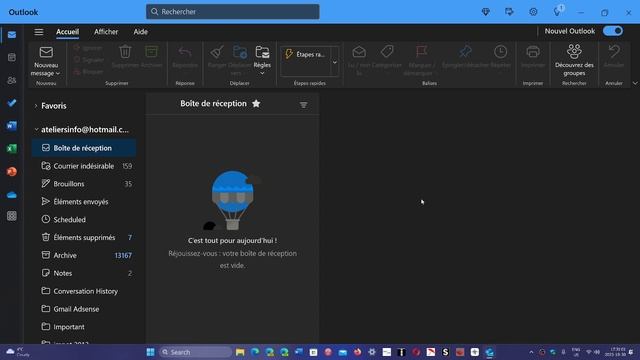This screenshot has height=360, width=640.
Task: Open the Notes folder
Action: click(x=84, y=273)
